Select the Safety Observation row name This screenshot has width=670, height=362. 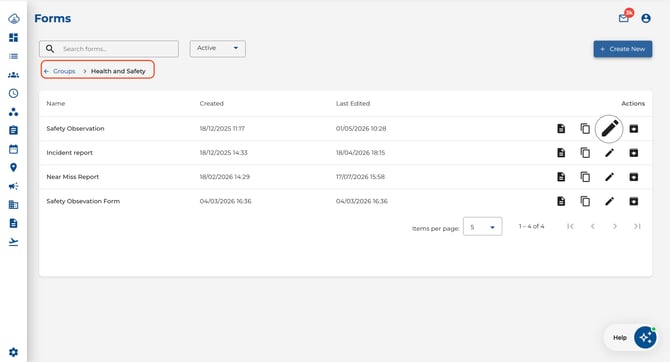click(75, 129)
